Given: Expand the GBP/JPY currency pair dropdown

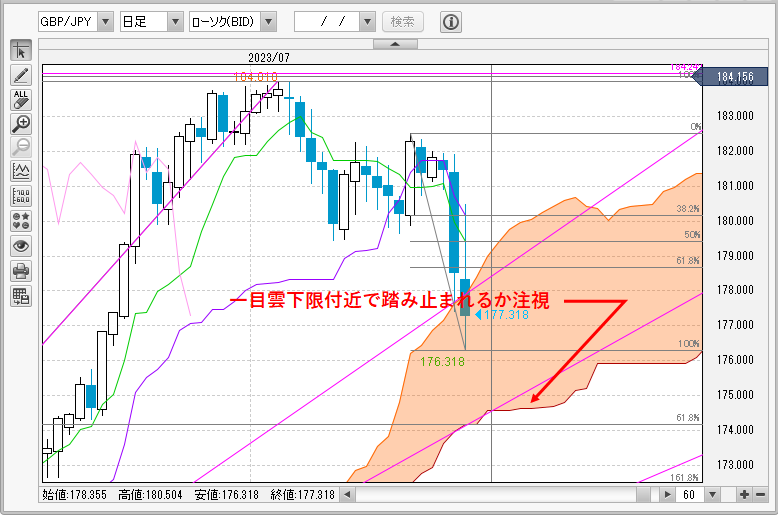Looking at the screenshot, I should pos(105,22).
